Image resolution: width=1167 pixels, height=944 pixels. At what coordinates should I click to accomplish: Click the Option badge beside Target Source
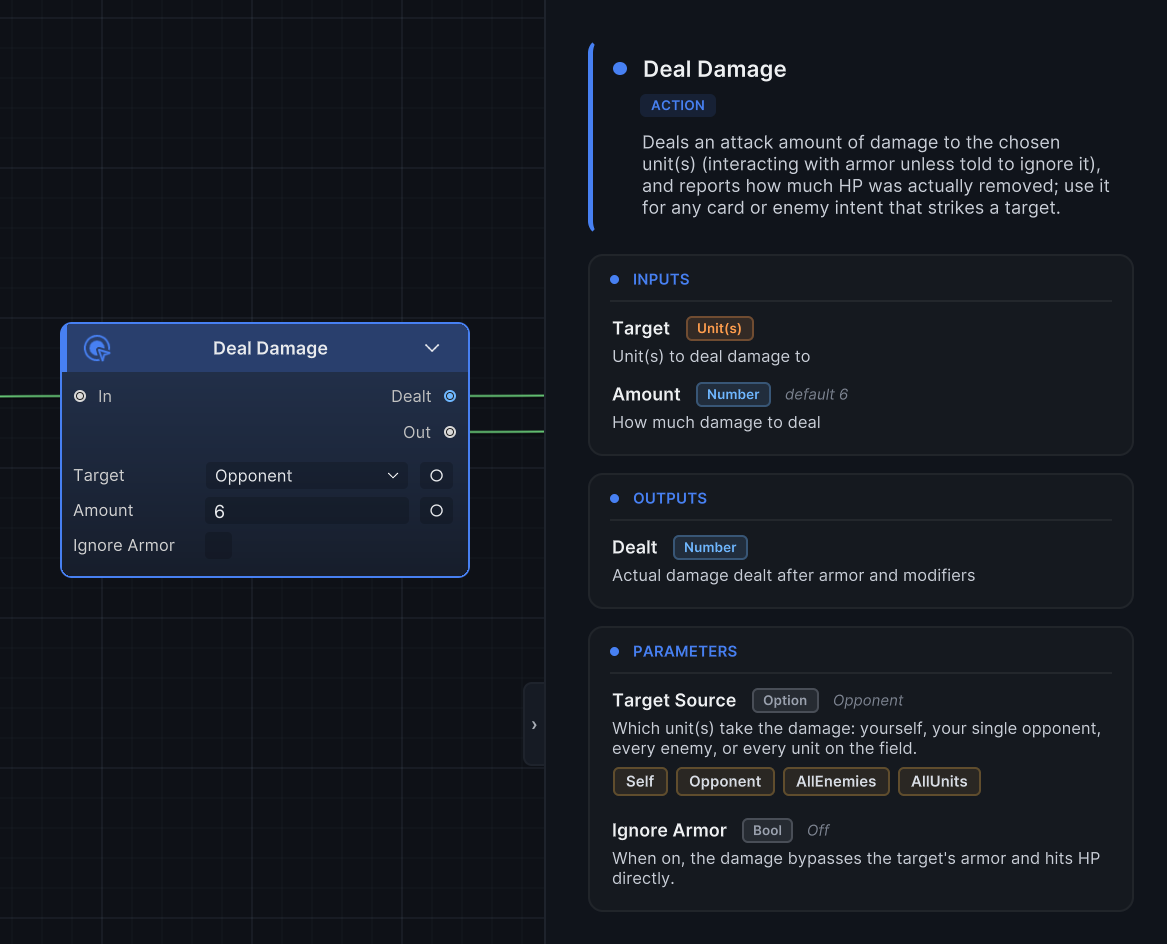pos(784,701)
